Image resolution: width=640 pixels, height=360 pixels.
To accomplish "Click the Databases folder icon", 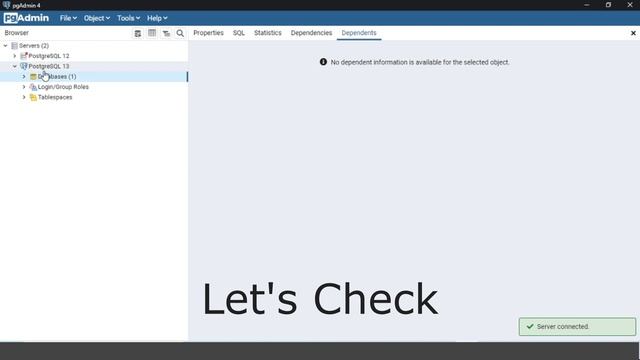I will click(x=33, y=77).
